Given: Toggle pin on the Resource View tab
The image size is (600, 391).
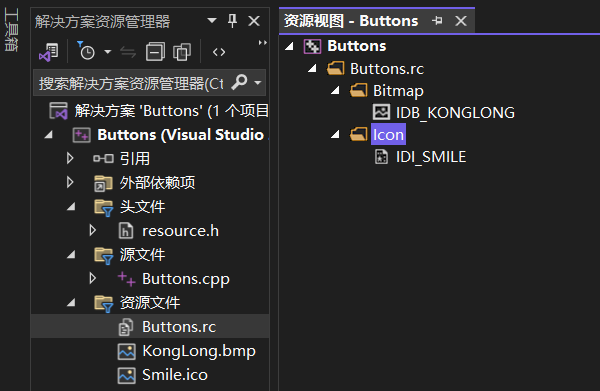Looking at the screenshot, I should (437, 21).
